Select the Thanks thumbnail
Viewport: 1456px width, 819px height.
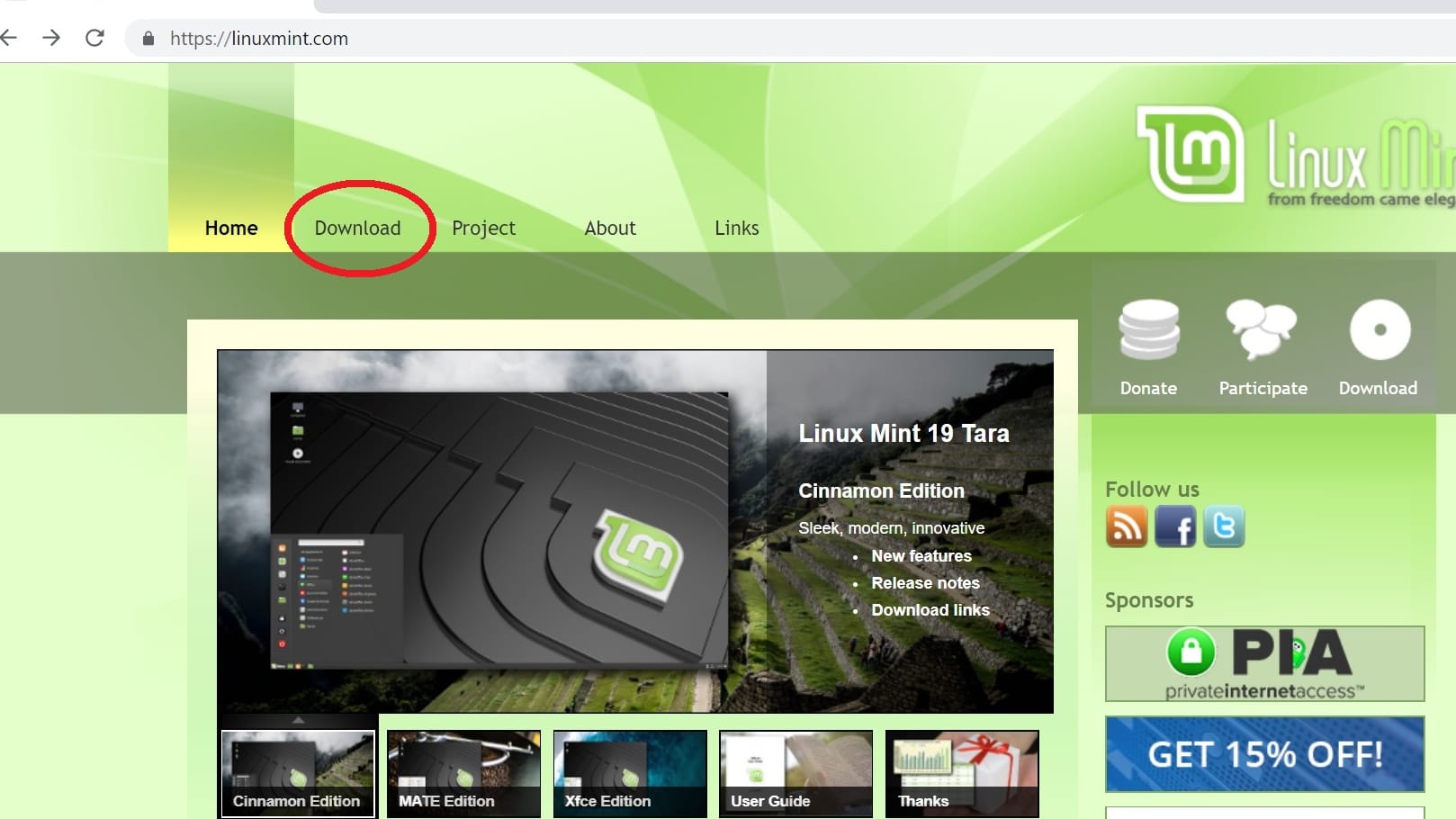pos(962,773)
